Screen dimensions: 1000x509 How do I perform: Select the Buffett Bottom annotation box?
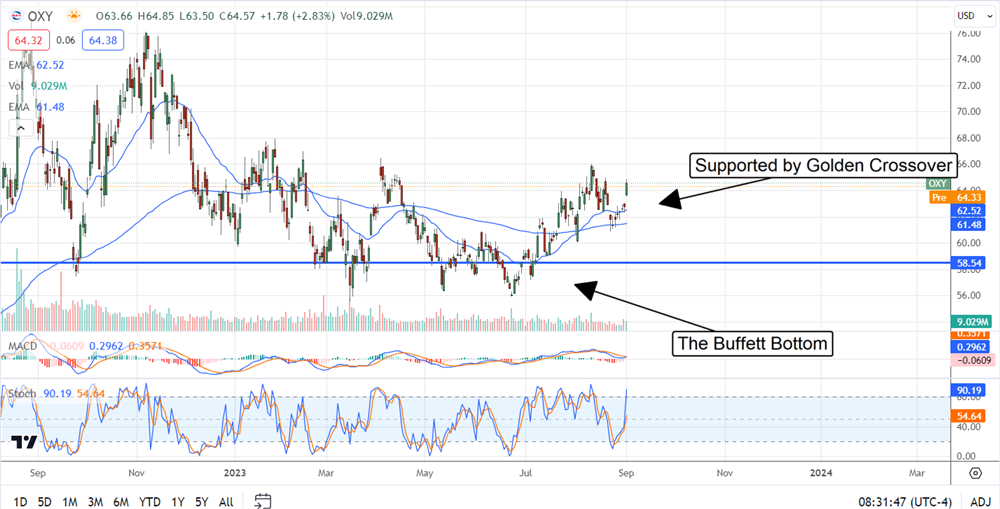pos(754,344)
